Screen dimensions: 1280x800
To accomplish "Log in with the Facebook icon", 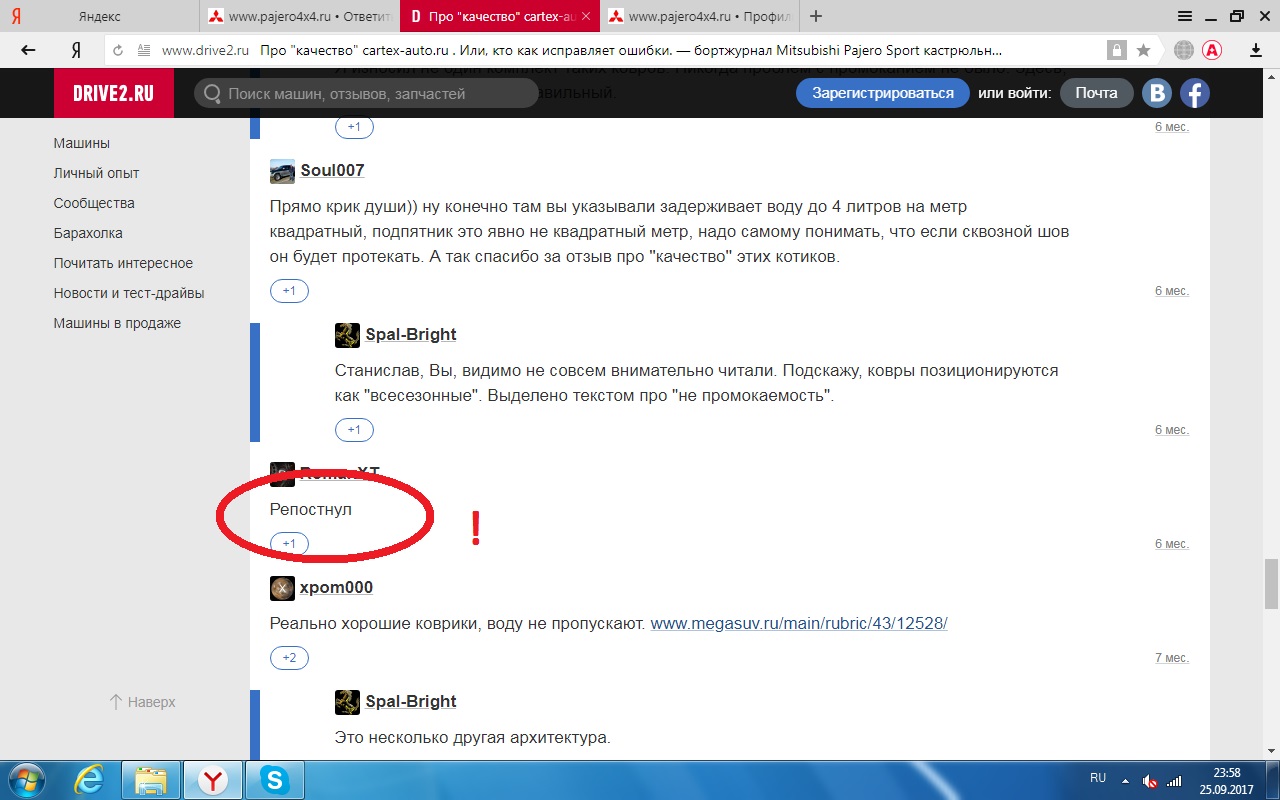I will click(1194, 93).
